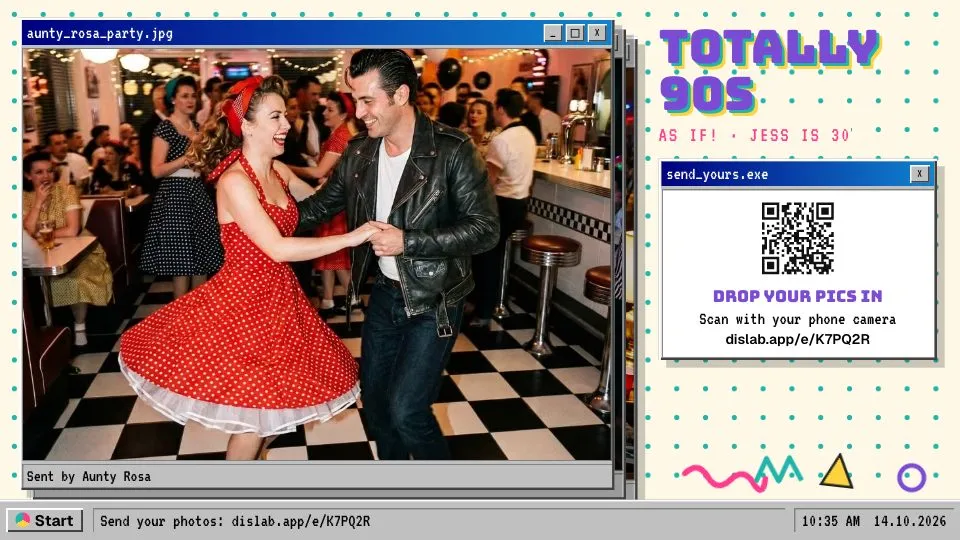Maximize the aunty_rosa_party.jpg window
This screenshot has width=960, height=540.
point(575,33)
